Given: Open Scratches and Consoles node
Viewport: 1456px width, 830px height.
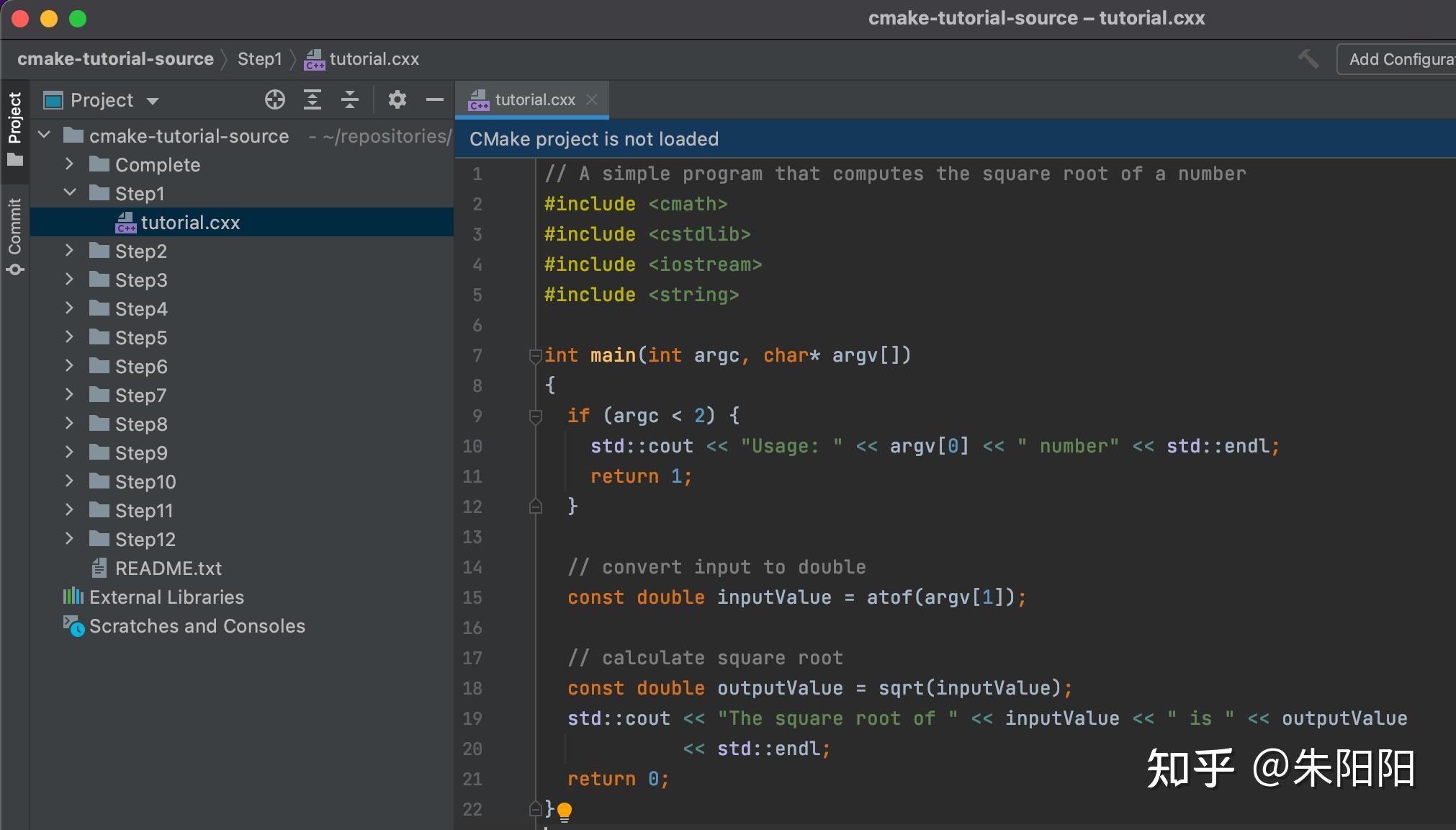Looking at the screenshot, I should click(197, 625).
